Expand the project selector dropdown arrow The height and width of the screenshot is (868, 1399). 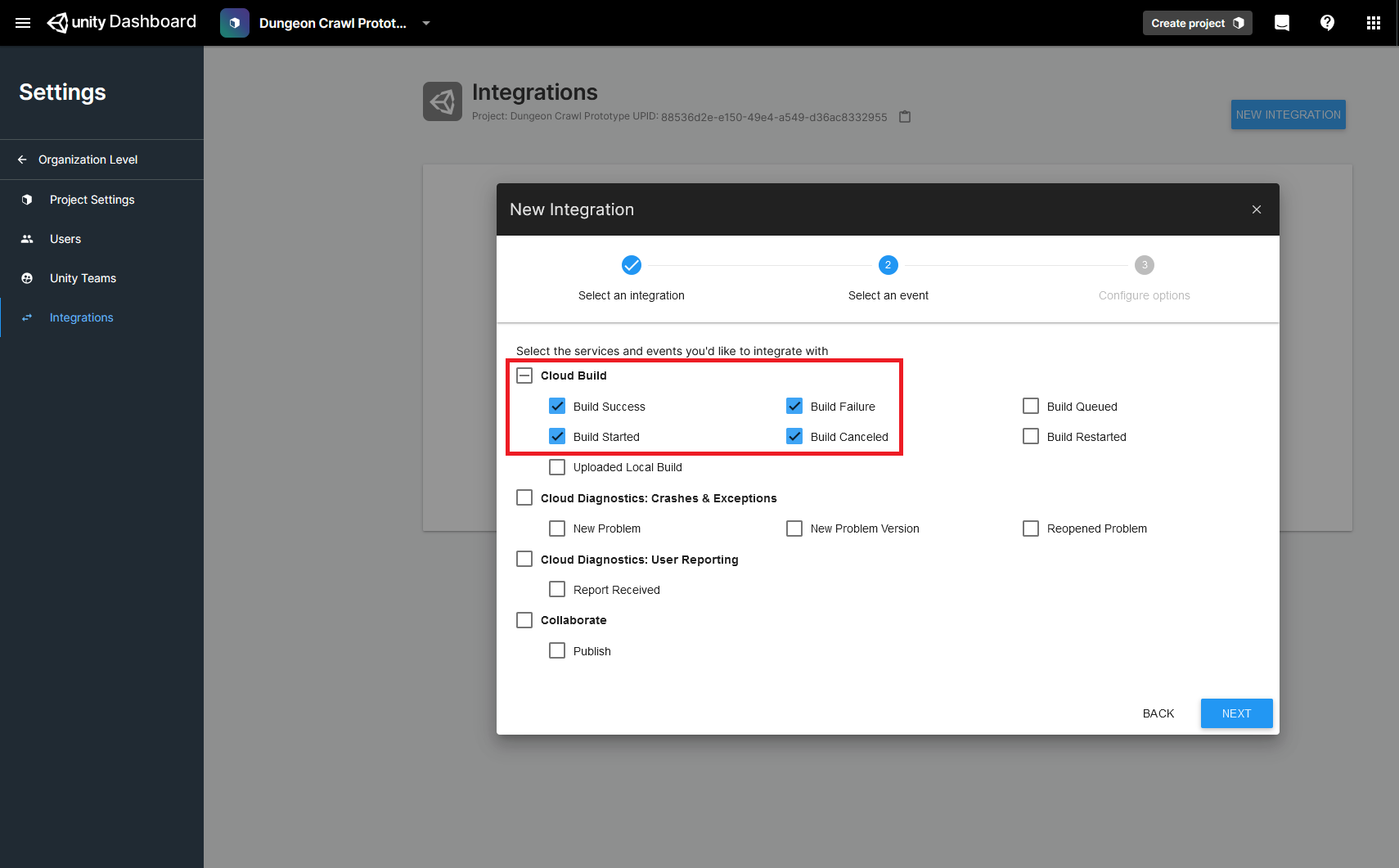pyautogui.click(x=426, y=23)
